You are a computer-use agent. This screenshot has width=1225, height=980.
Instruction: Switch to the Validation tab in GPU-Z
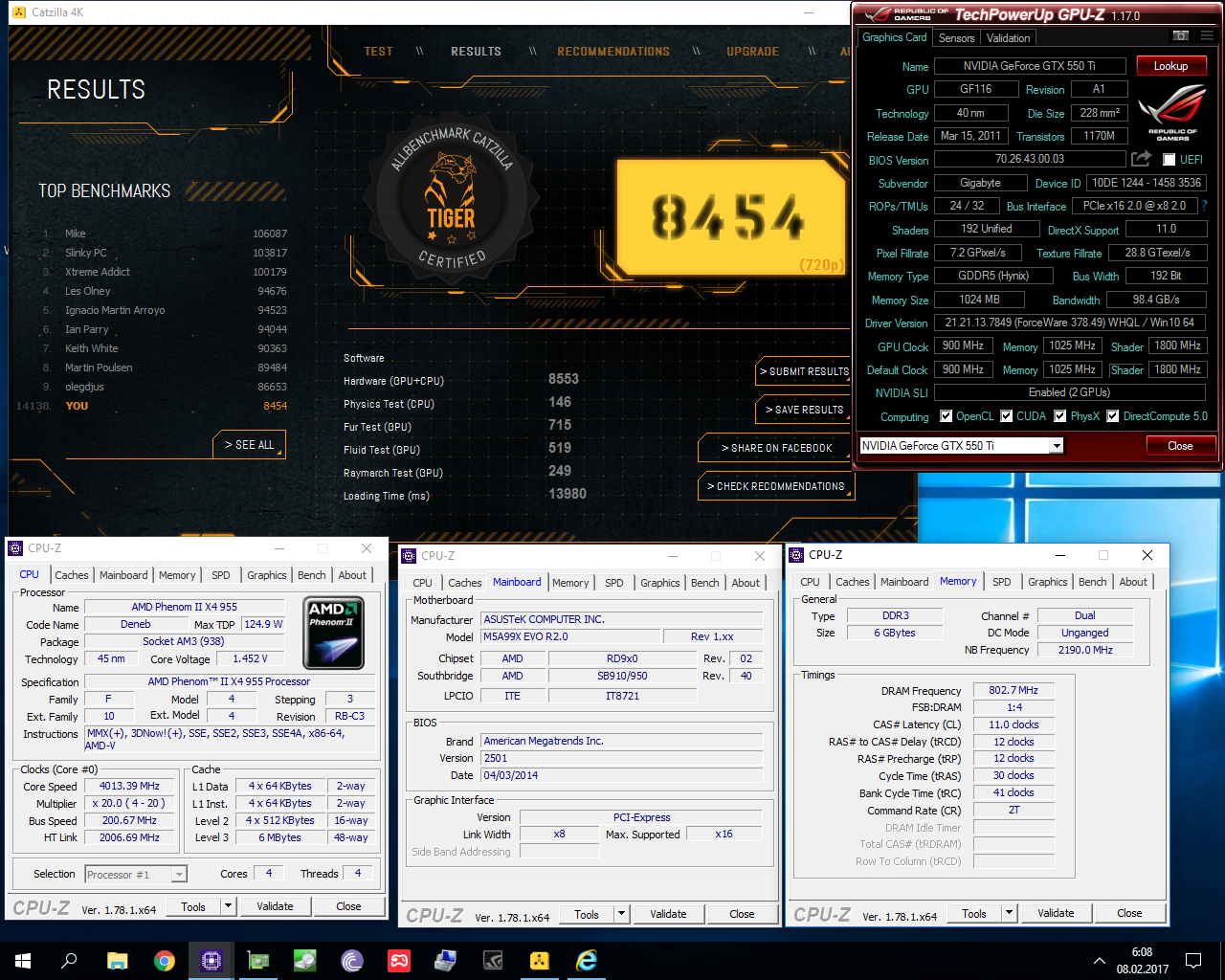(x=1008, y=38)
